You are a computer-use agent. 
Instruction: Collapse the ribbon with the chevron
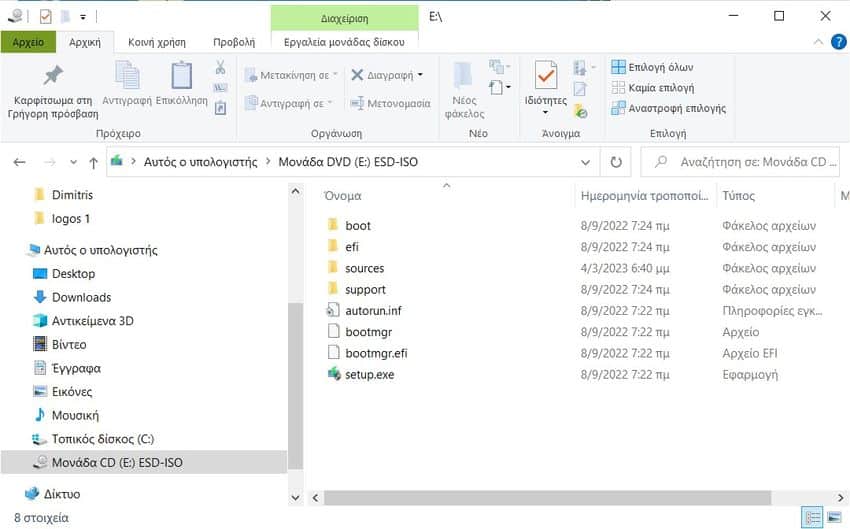click(818, 42)
